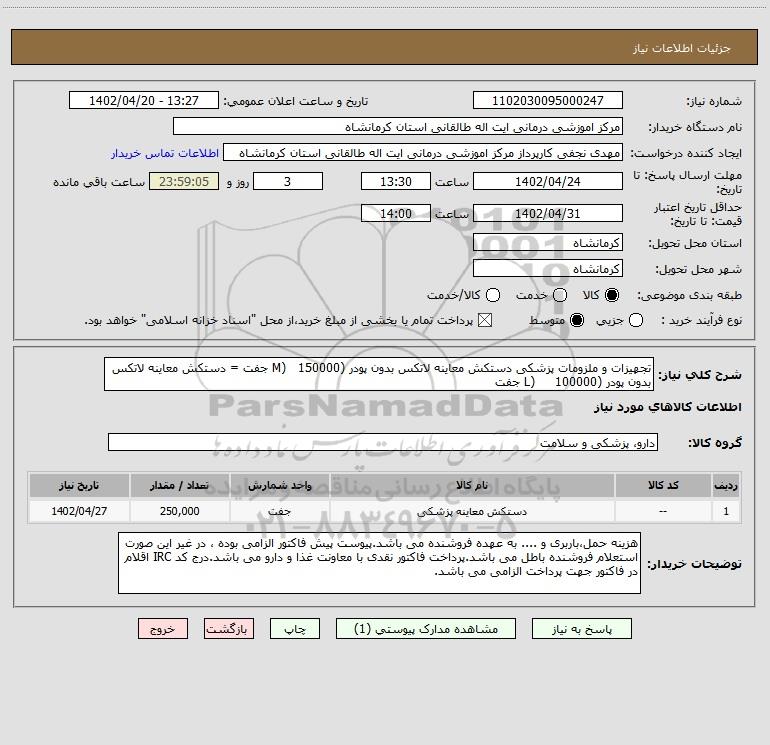Click the مشاهده مدارک پیوستی (1) button
Image resolution: width=770 pixels, height=745 pixels.
click(x=426, y=629)
